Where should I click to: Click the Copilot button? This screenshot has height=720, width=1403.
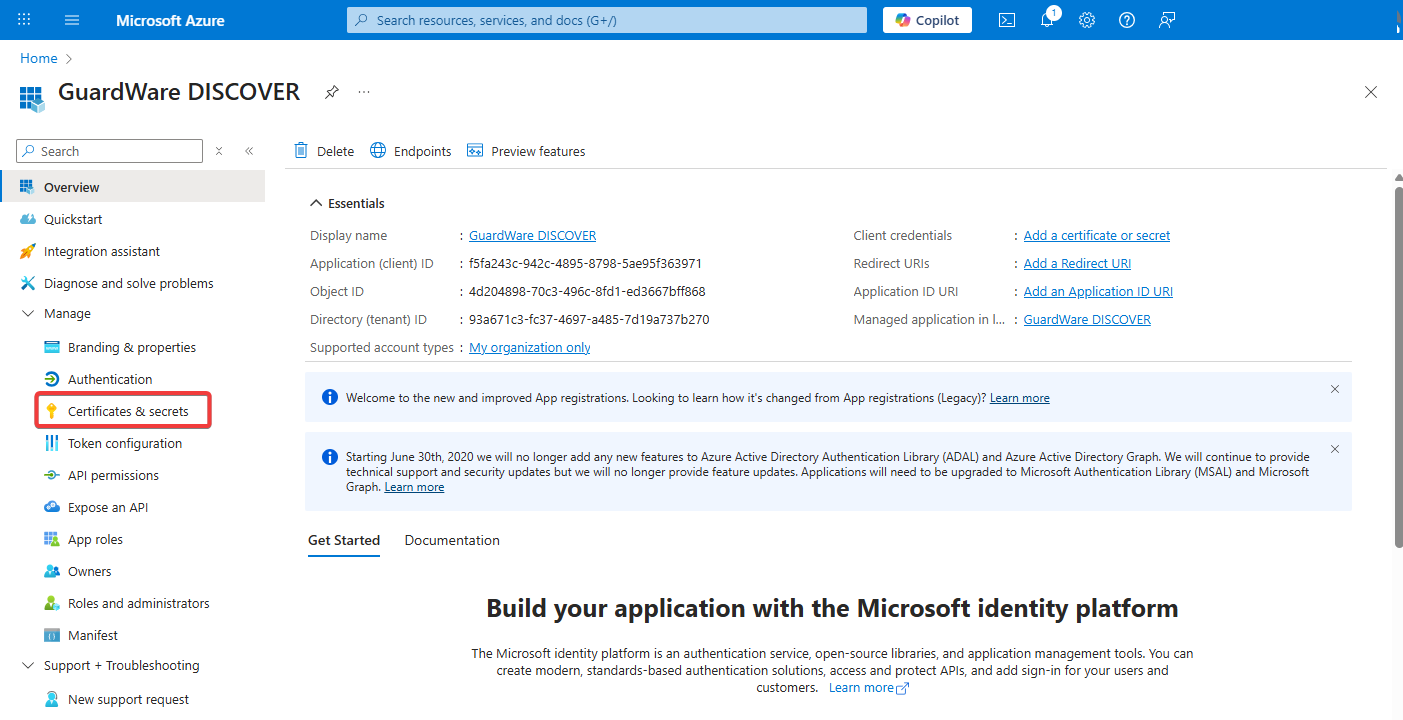click(927, 20)
